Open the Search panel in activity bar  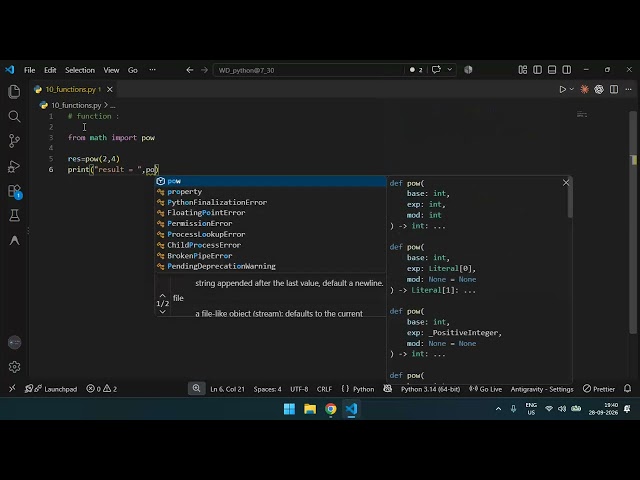pos(14,116)
